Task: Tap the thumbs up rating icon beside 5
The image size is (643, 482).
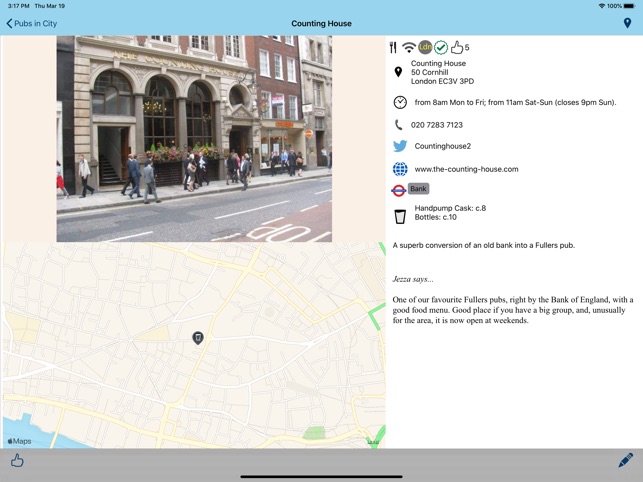Action: coord(457,47)
